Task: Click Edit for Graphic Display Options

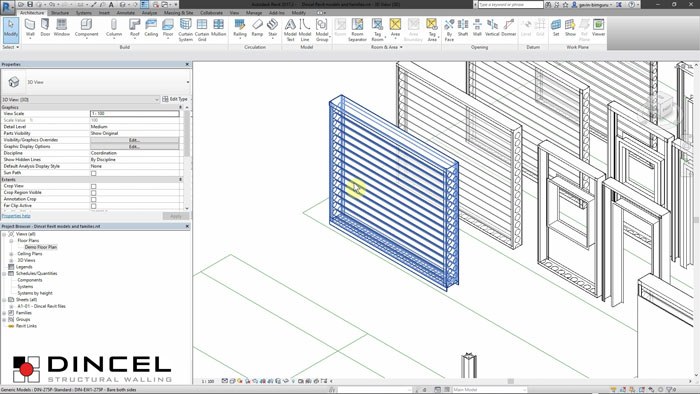Action: click(134, 146)
